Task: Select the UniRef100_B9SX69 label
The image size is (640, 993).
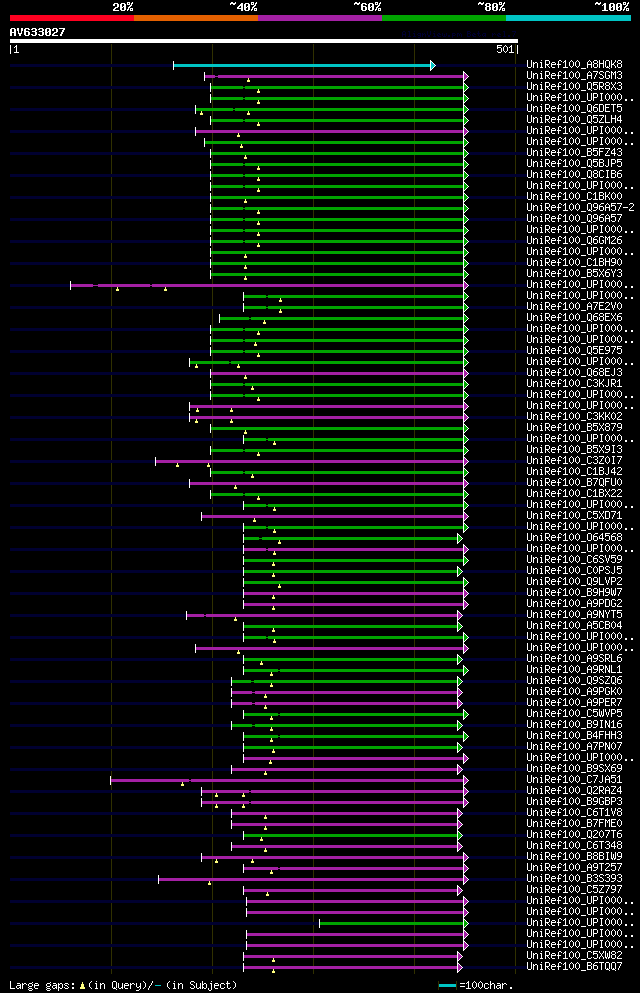Action: 574,769
